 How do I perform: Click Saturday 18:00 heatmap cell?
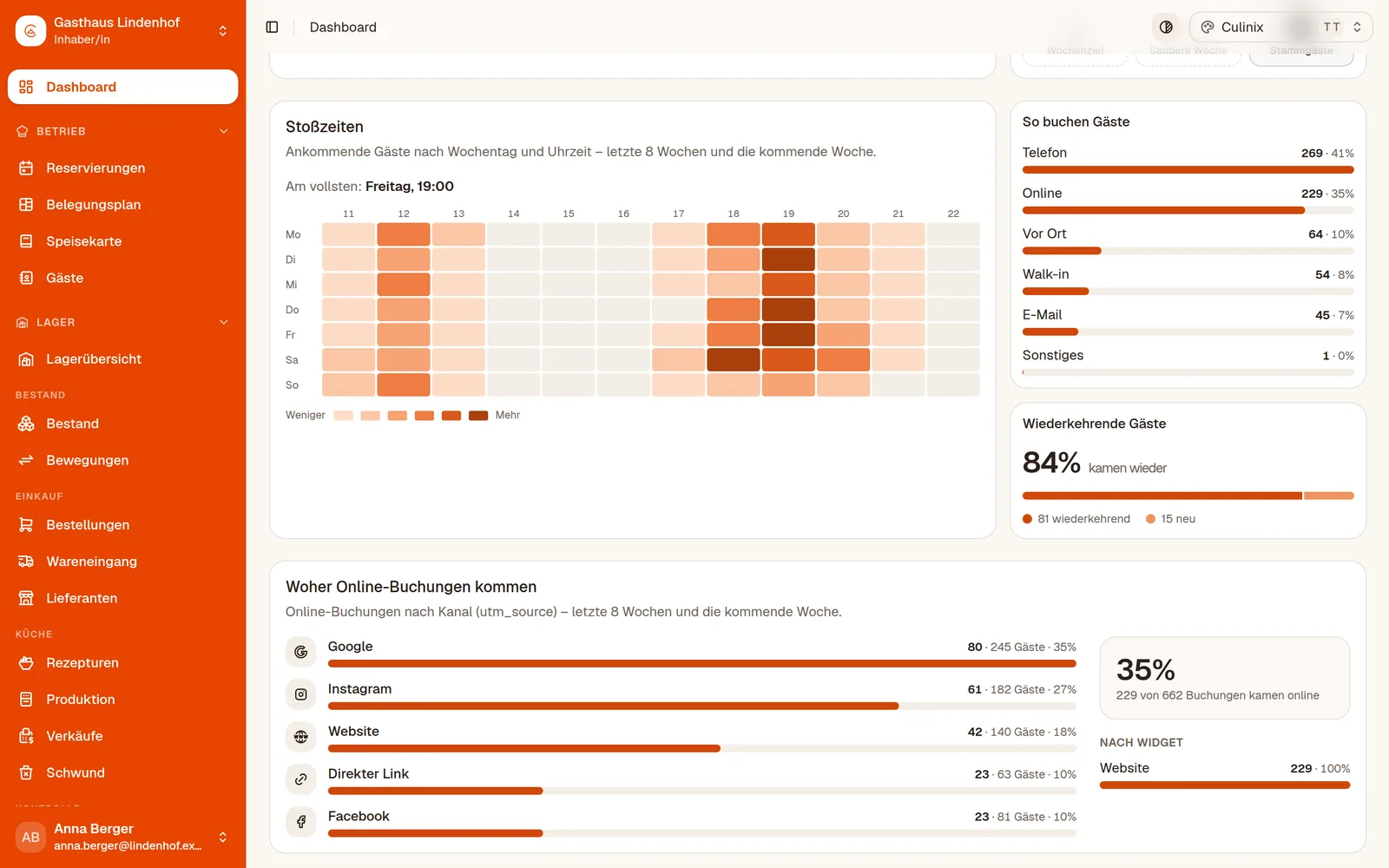click(734, 359)
